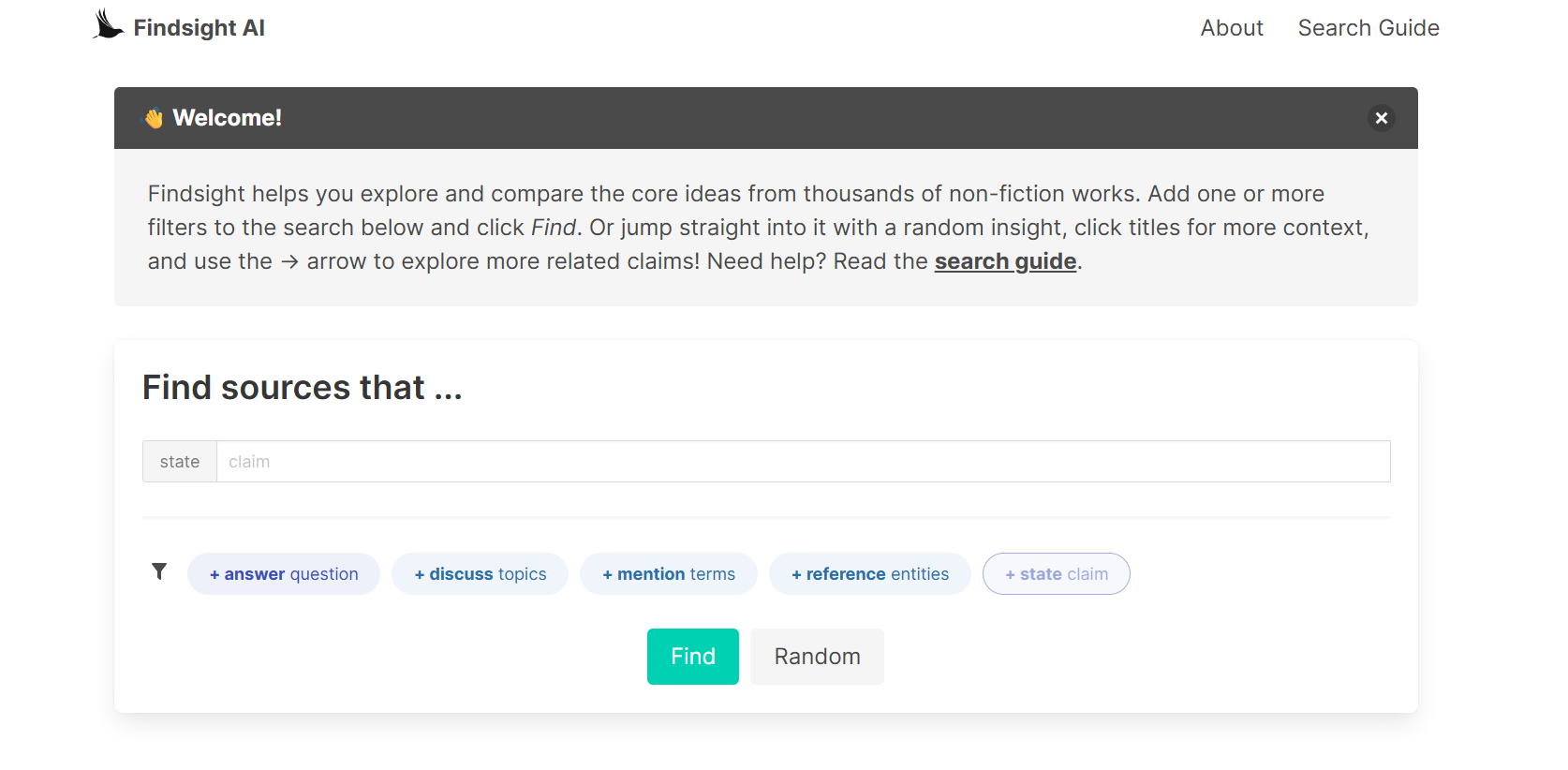Add a "mention terms" filter
Screen dimensions: 1568x770
pyautogui.click(x=668, y=574)
